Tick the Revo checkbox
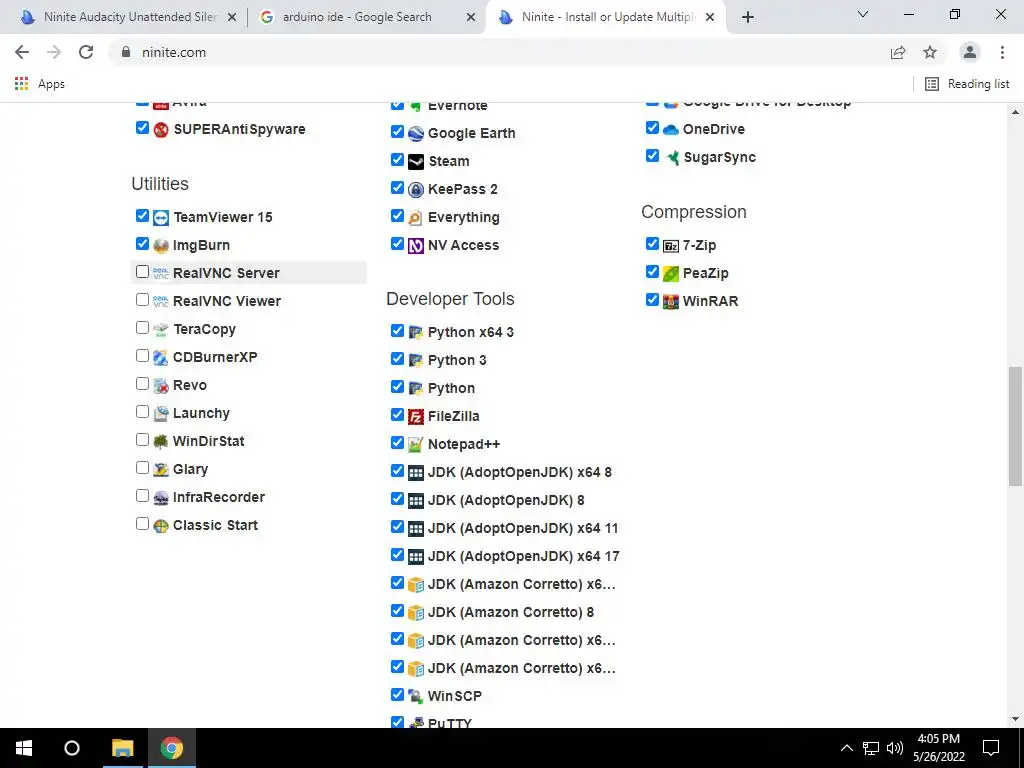This screenshot has width=1024, height=768. pyautogui.click(x=142, y=384)
